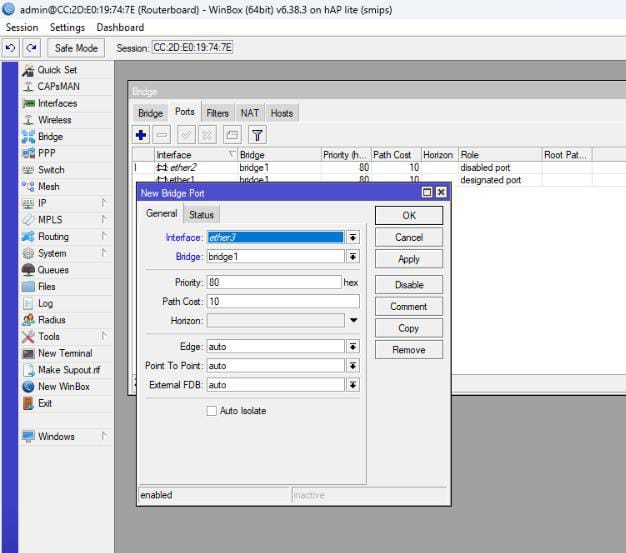Open the Edge dropdown arrow
Image resolution: width=626 pixels, height=553 pixels.
353,347
